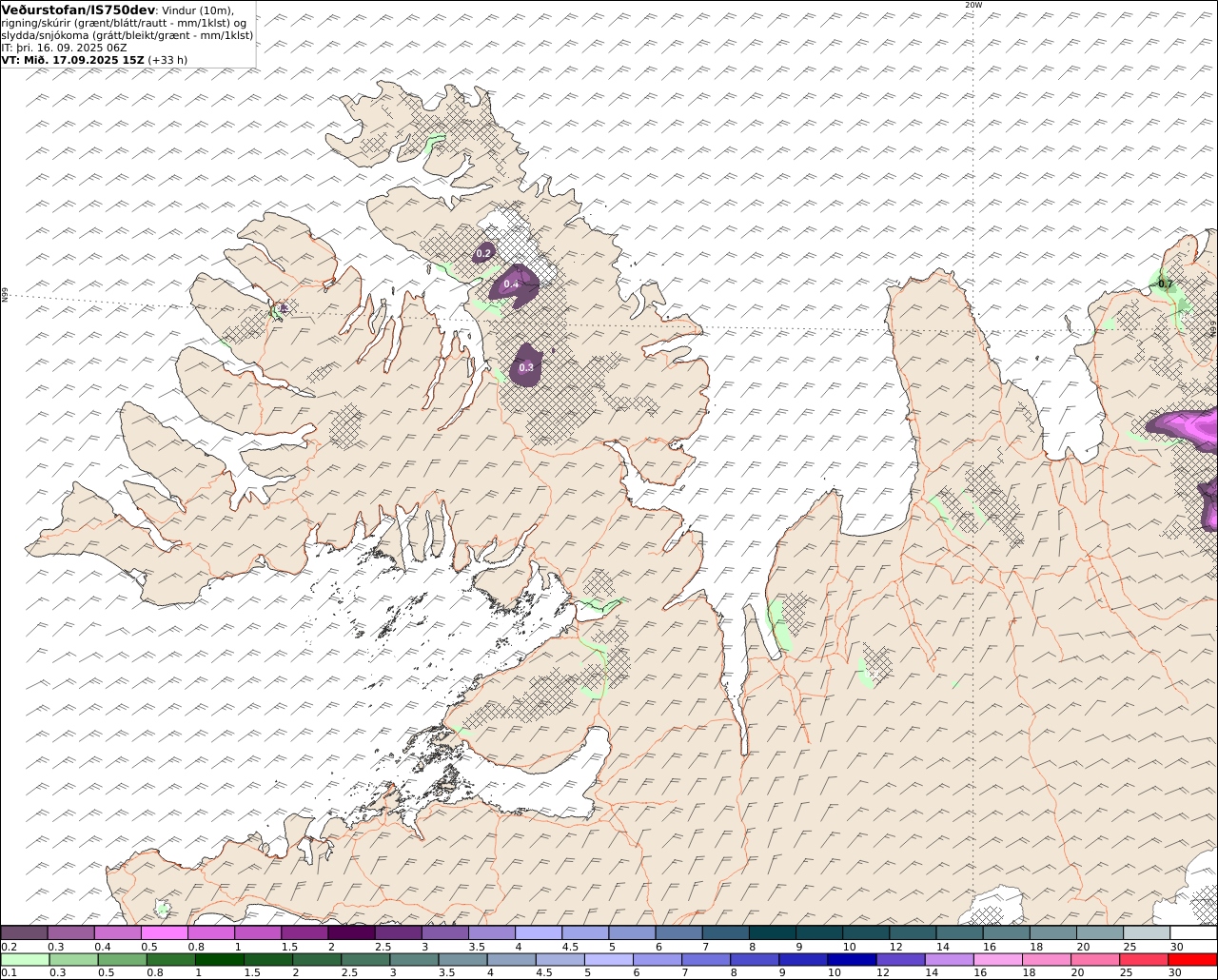This screenshot has width=1218, height=980.
Task: Select the dusky purple 0.2 swatch, snow legend
Action: [24, 932]
